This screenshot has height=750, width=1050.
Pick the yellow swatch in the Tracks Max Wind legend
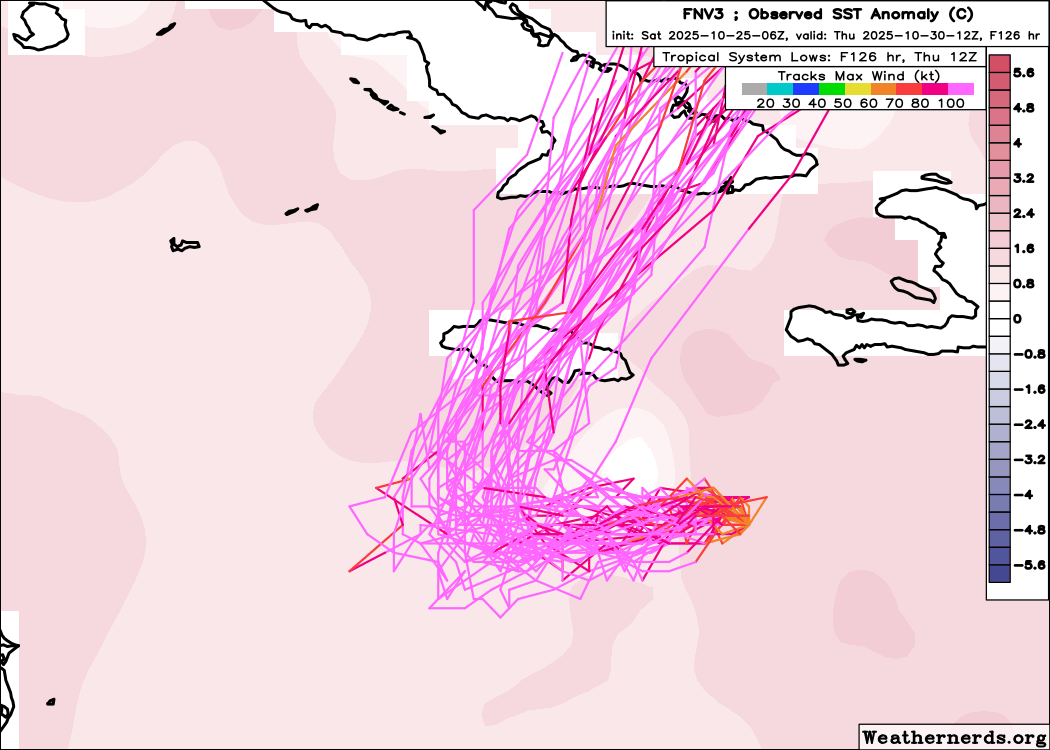858,89
